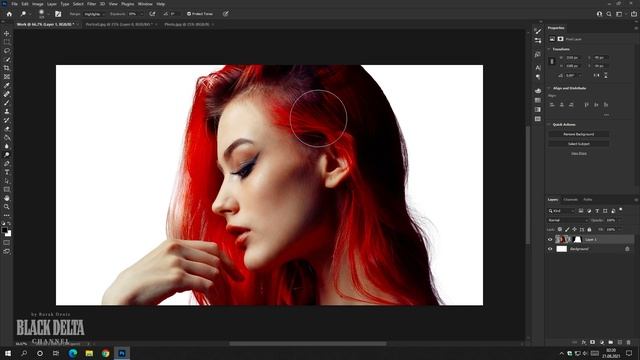Select the Horizontal Type tool
640x360 pixels.
(x=7, y=172)
